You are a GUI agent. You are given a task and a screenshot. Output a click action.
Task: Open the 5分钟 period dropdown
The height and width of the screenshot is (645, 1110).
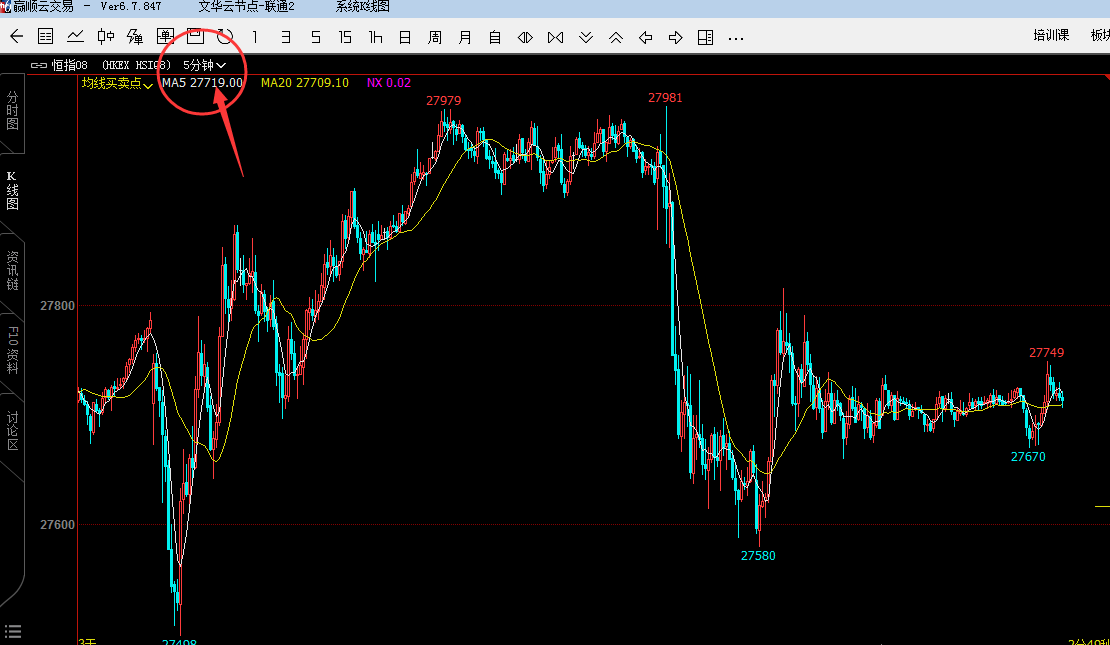pos(205,64)
